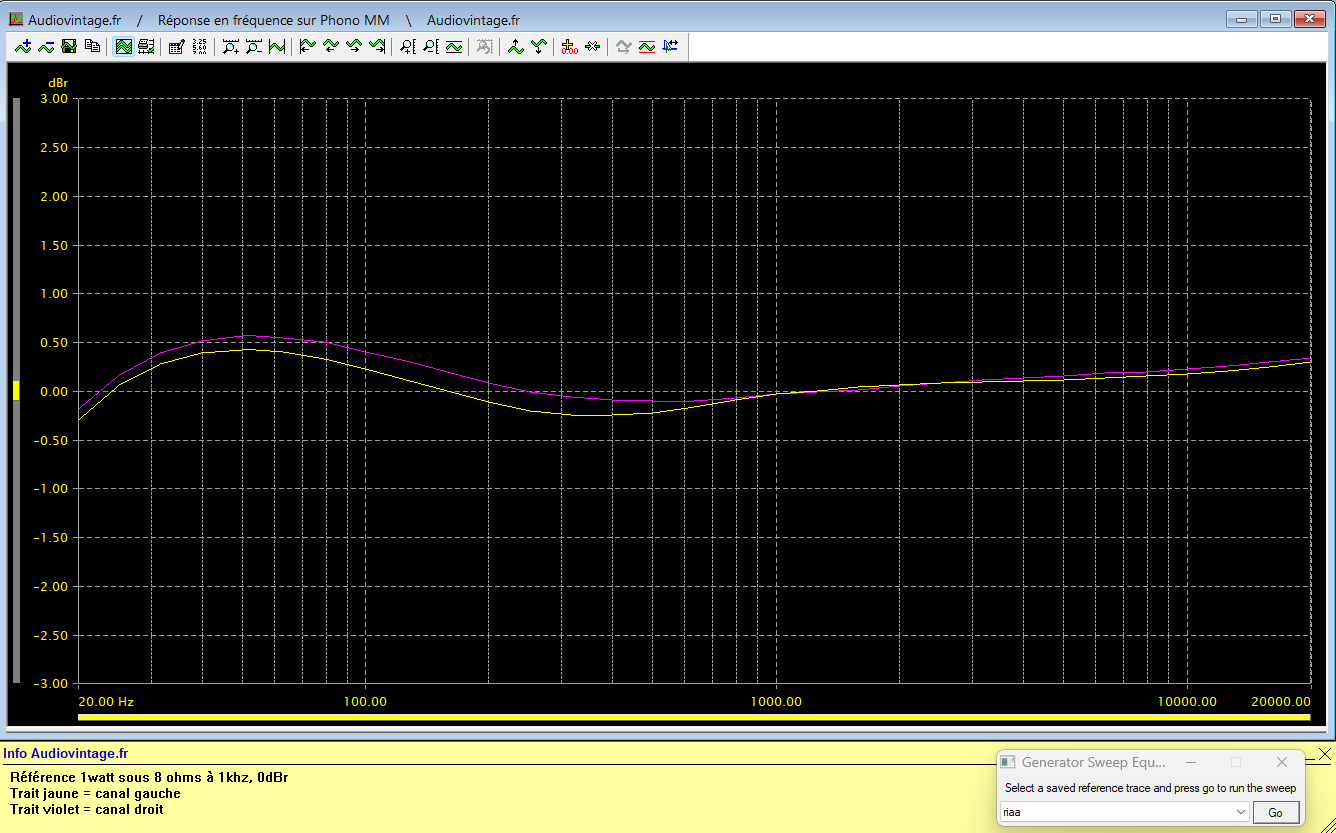Open the graph properties notepad icon
The width and height of the screenshot is (1336, 833).
tap(177, 46)
